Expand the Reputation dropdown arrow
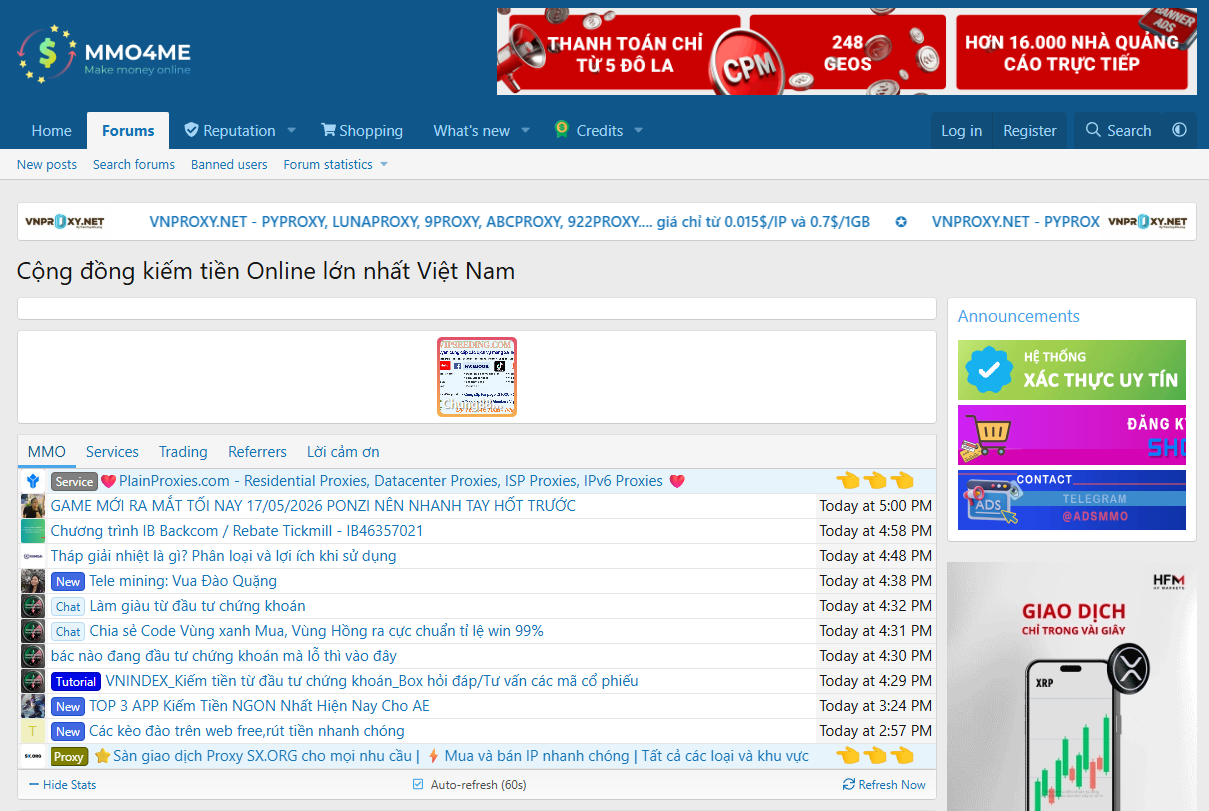The image size is (1209, 811). coord(292,130)
